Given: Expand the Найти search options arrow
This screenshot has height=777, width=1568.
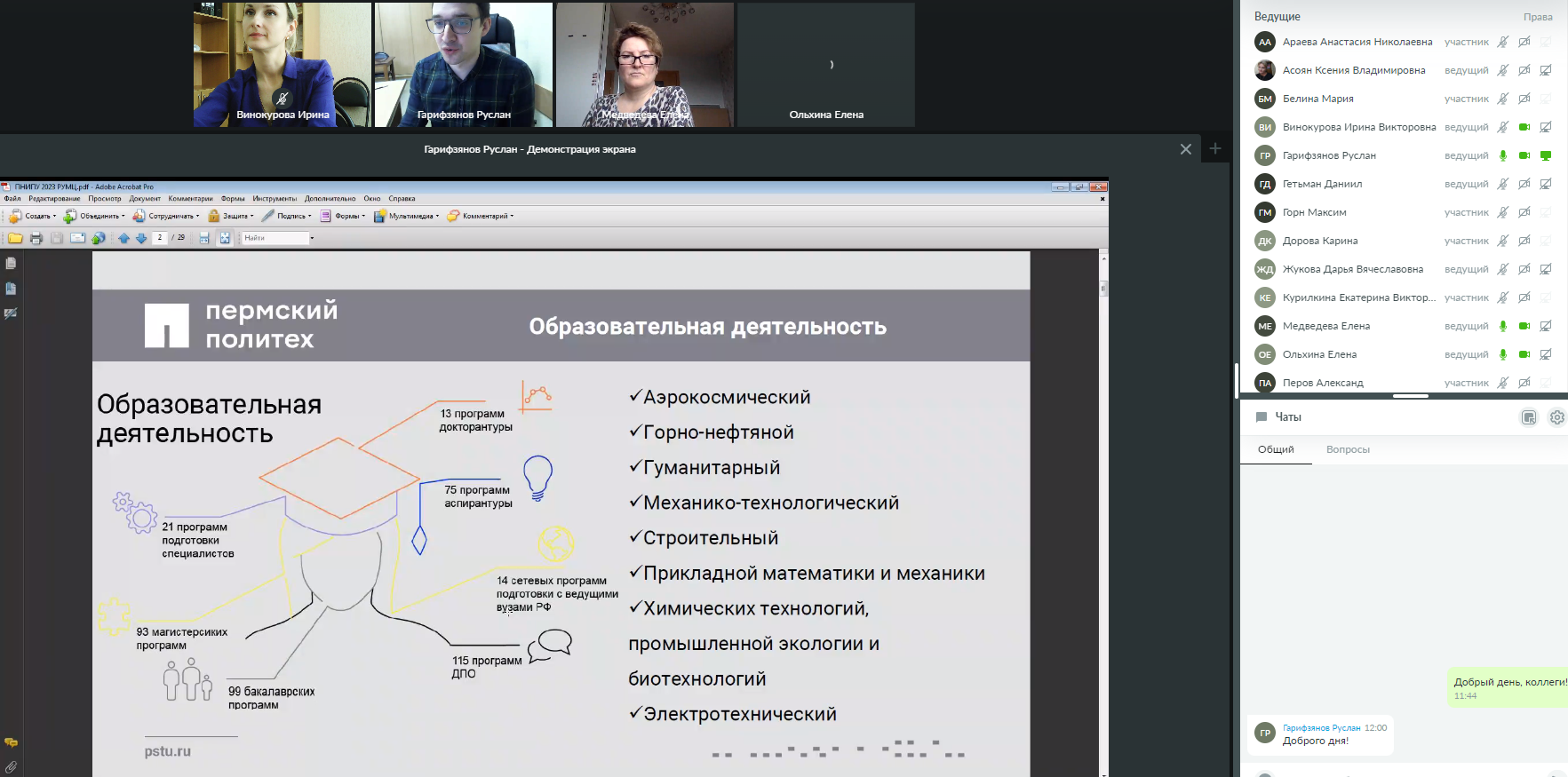Looking at the screenshot, I should 312,238.
